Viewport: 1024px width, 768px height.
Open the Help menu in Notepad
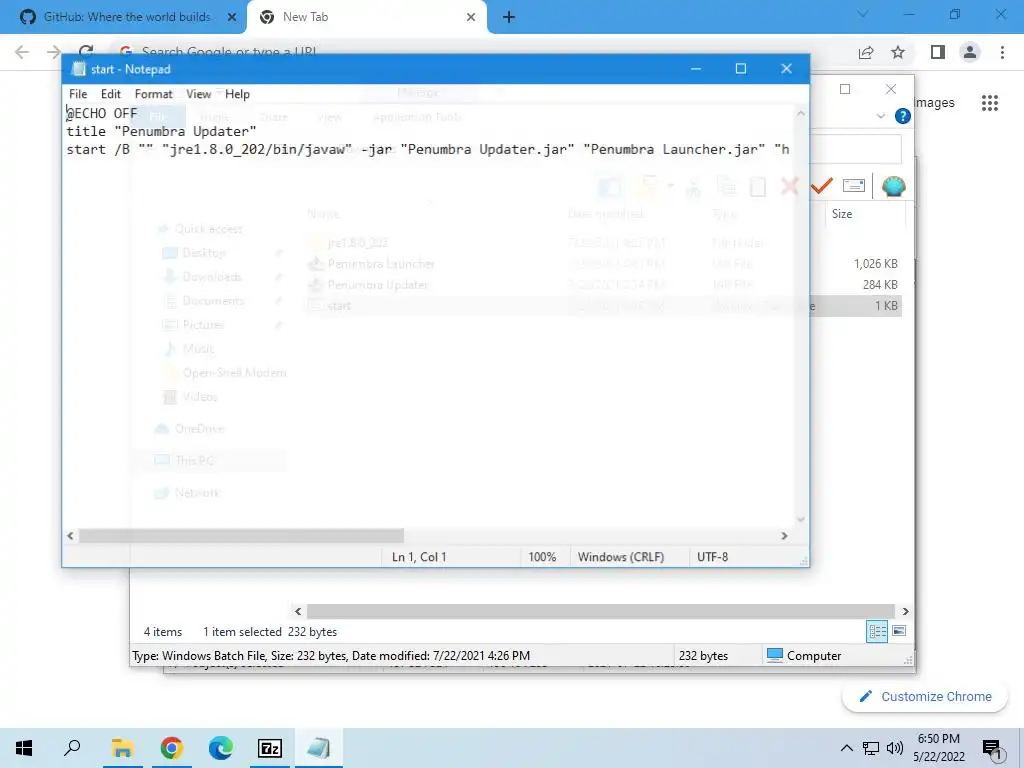237,94
